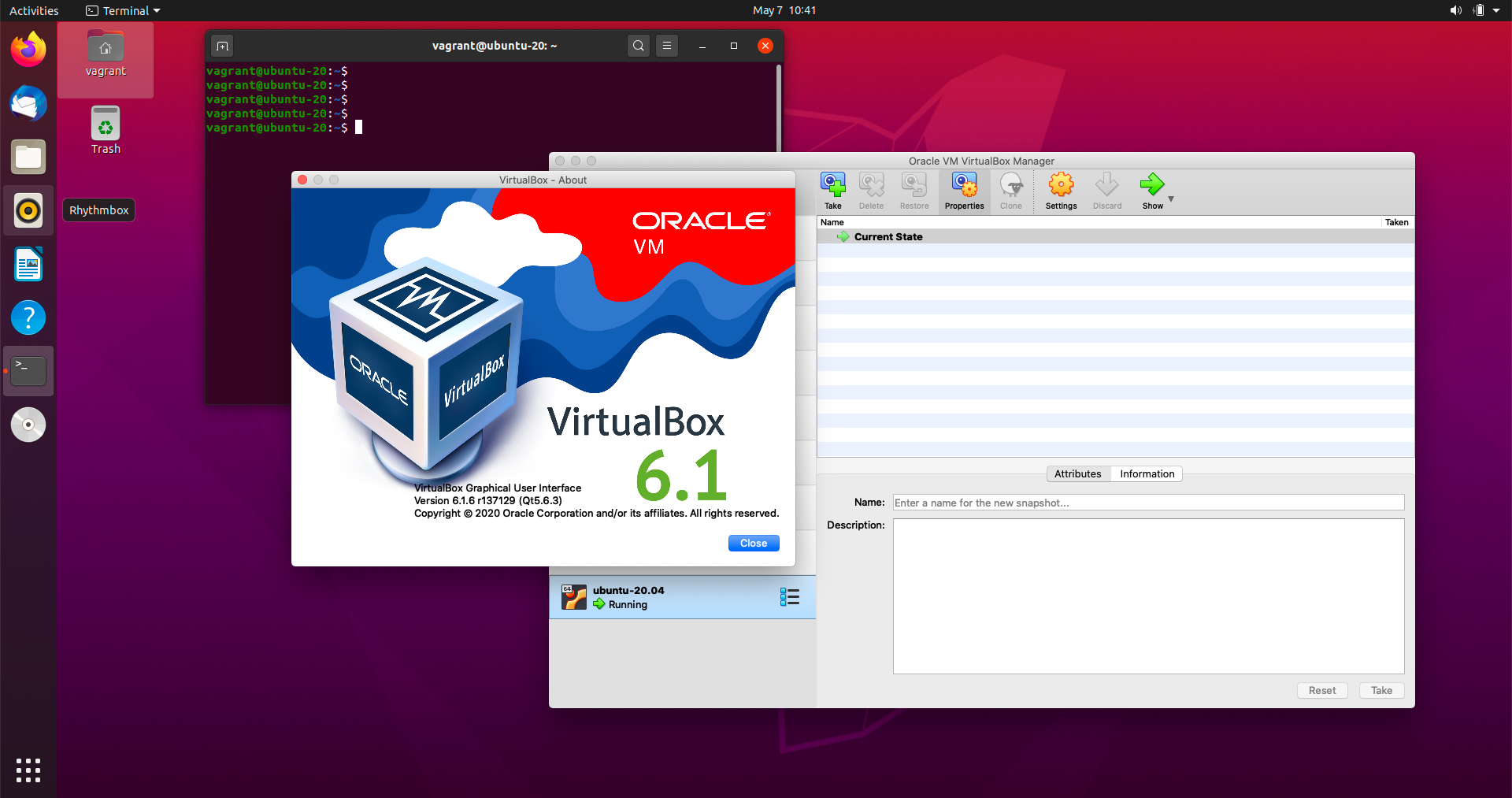Open VM Settings from the toolbar

coord(1061,191)
